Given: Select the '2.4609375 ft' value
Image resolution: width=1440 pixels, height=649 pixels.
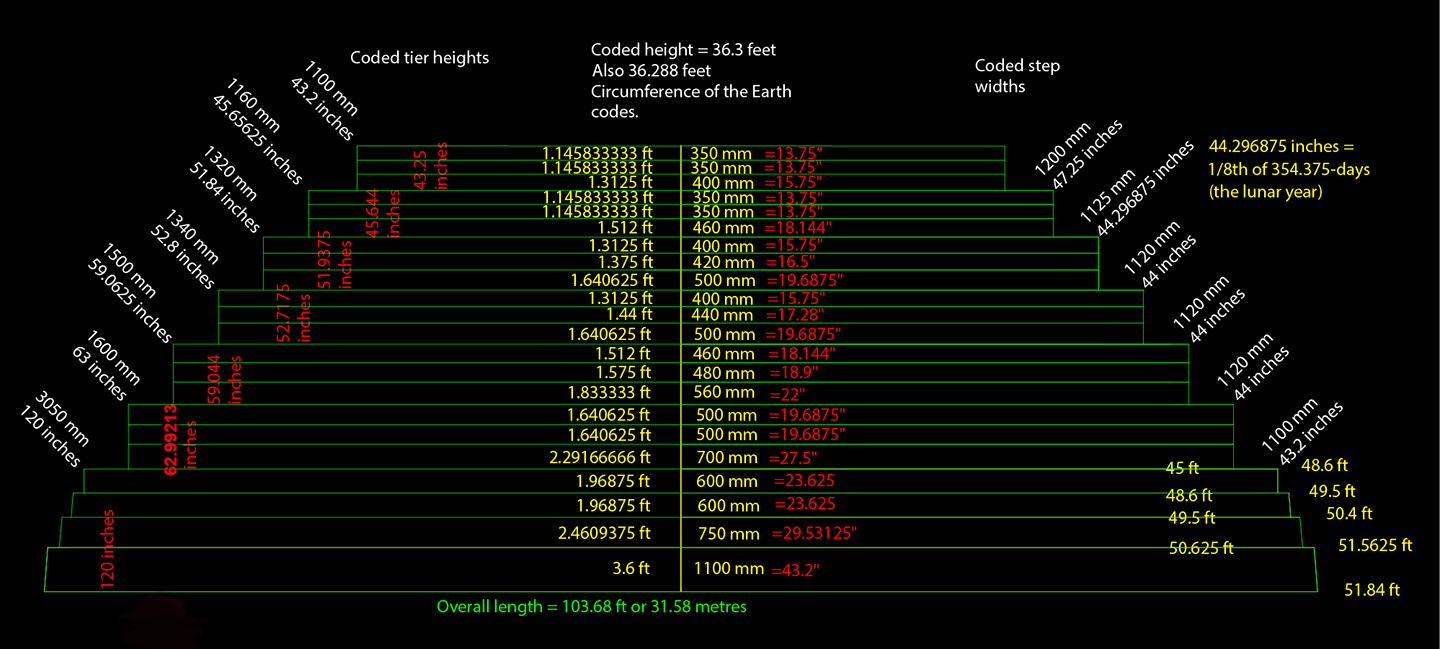Looking at the screenshot, I should (604, 533).
